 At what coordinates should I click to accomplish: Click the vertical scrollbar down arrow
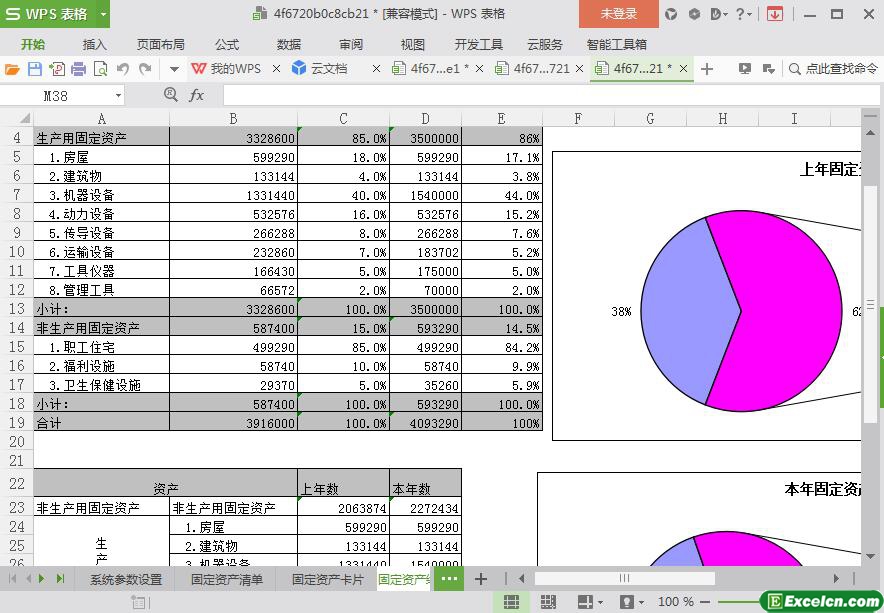point(870,556)
